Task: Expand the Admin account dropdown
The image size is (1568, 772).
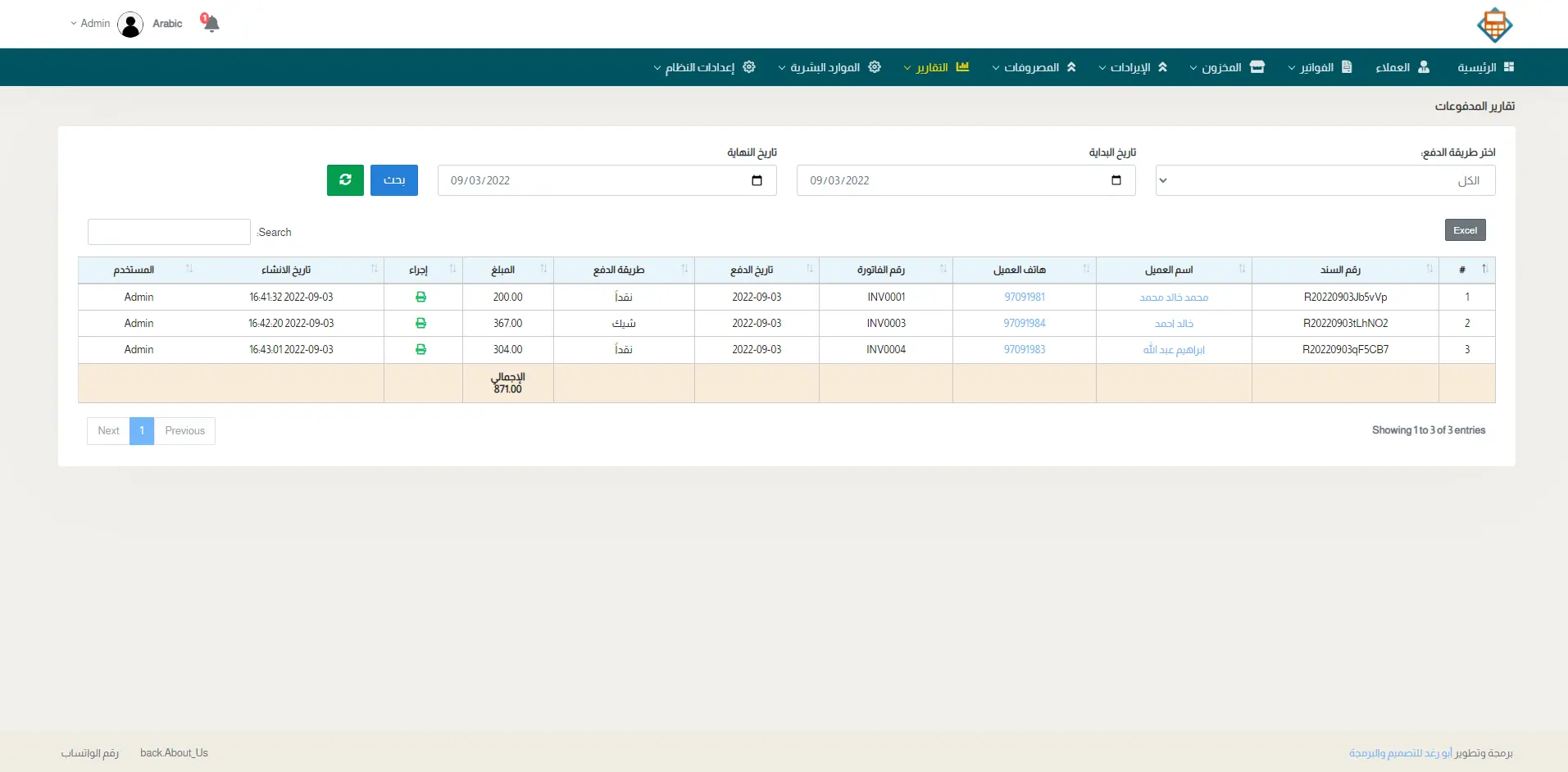Action: pos(90,24)
